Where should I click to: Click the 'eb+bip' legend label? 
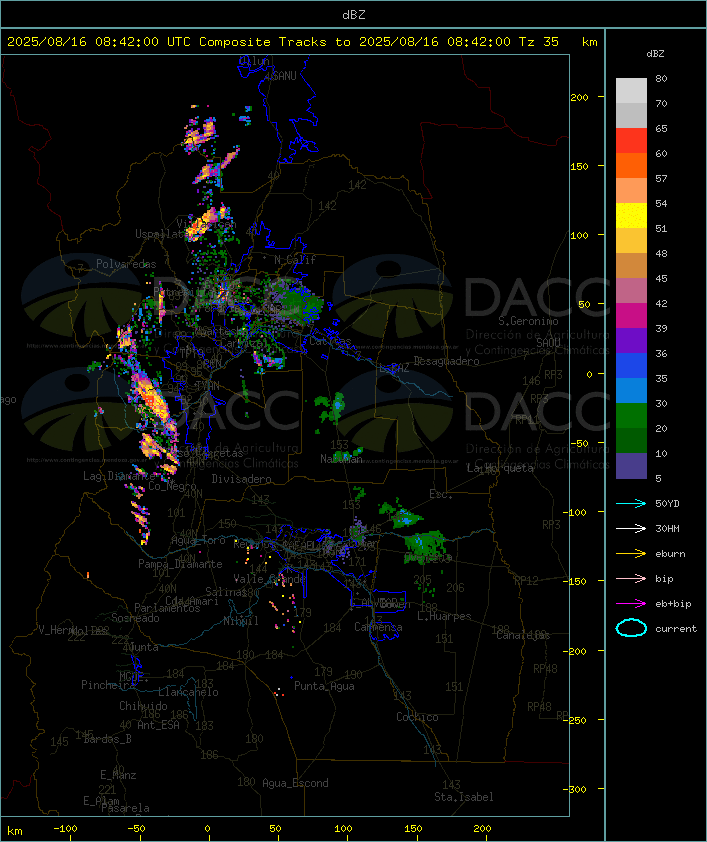673,604
